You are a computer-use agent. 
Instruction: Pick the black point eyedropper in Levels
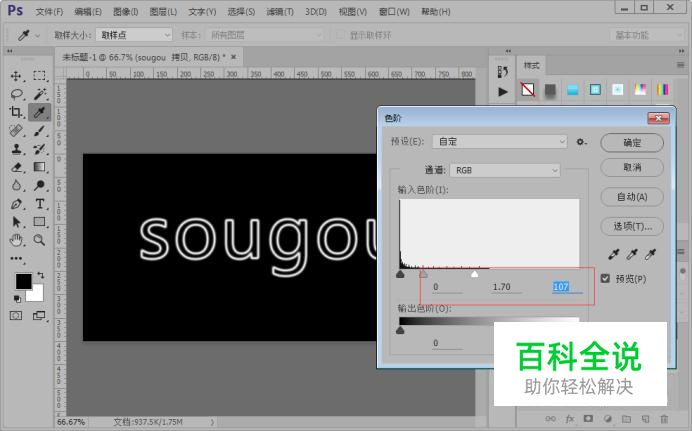[613, 254]
